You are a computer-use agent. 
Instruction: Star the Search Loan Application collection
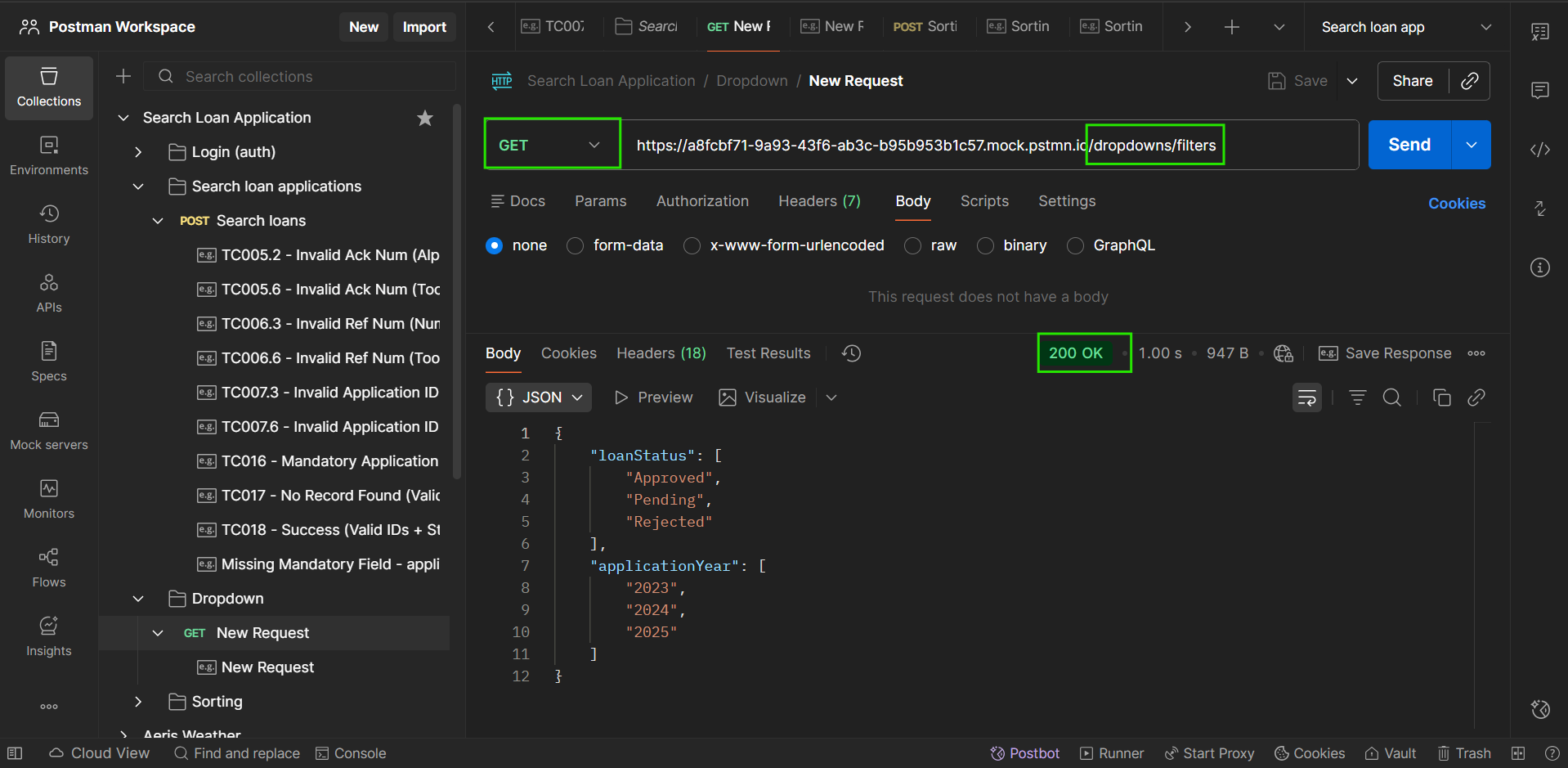pyautogui.click(x=425, y=118)
